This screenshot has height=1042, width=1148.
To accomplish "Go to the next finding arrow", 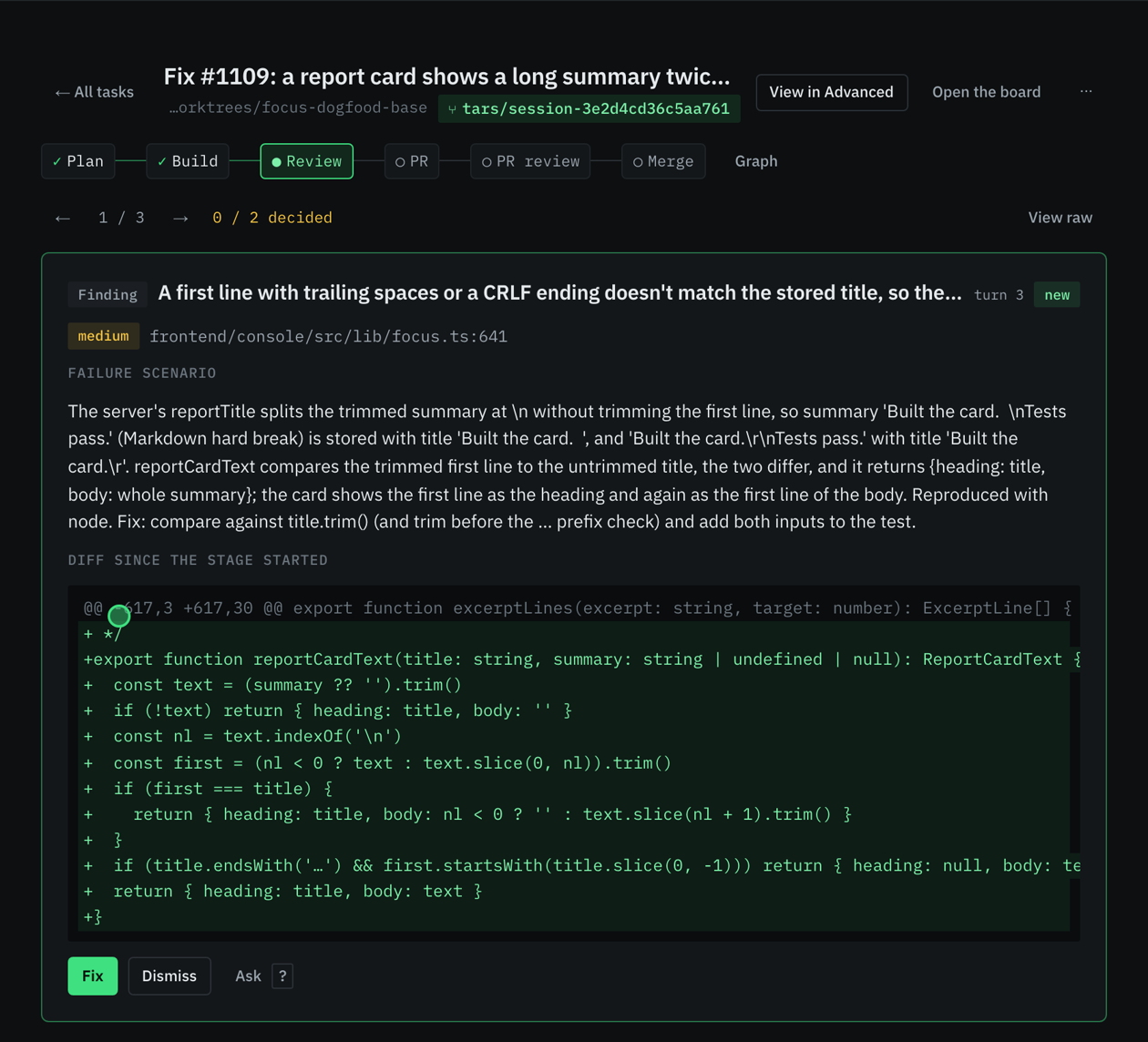I will click(180, 218).
